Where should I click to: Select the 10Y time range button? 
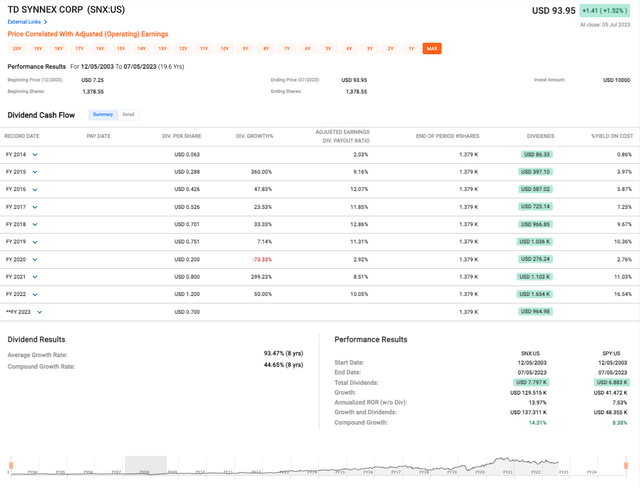(224, 49)
